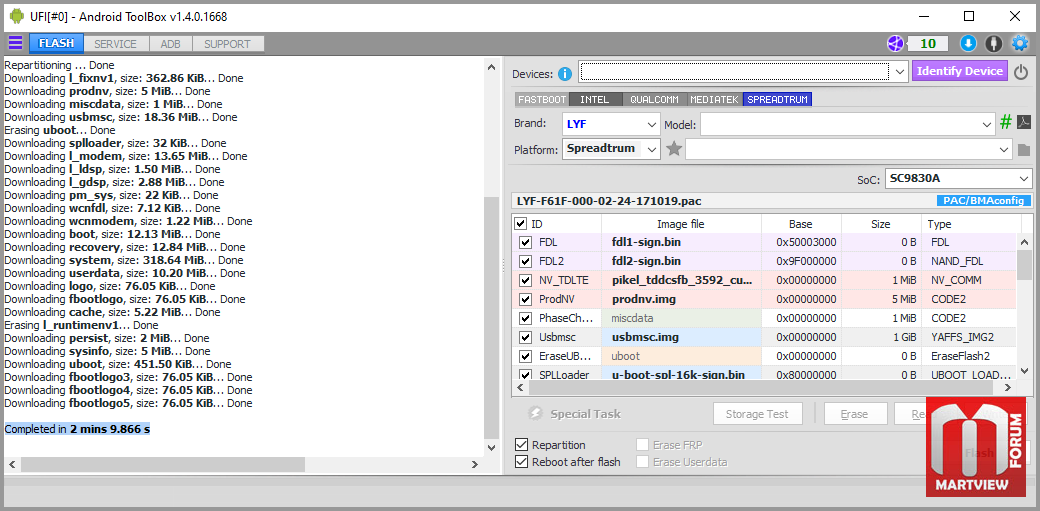Screen dimensions: 1040x511
Task: Click log panel scroll up arrow
Action: (x=491, y=67)
